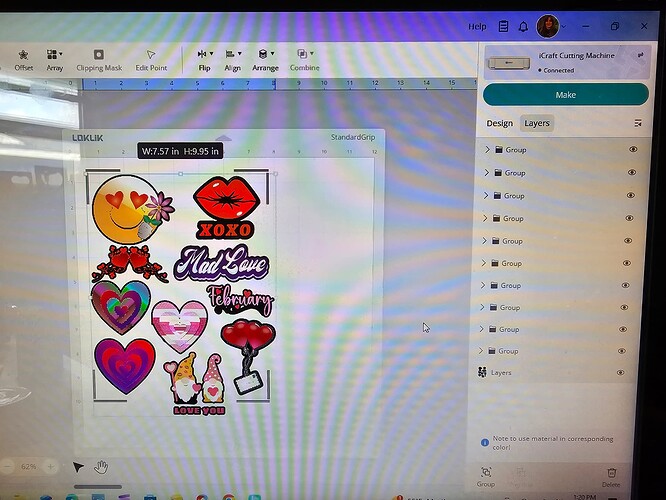Image resolution: width=666 pixels, height=500 pixels.
Task: Hide the fourth Group layer with its eye icon
Action: (629, 218)
